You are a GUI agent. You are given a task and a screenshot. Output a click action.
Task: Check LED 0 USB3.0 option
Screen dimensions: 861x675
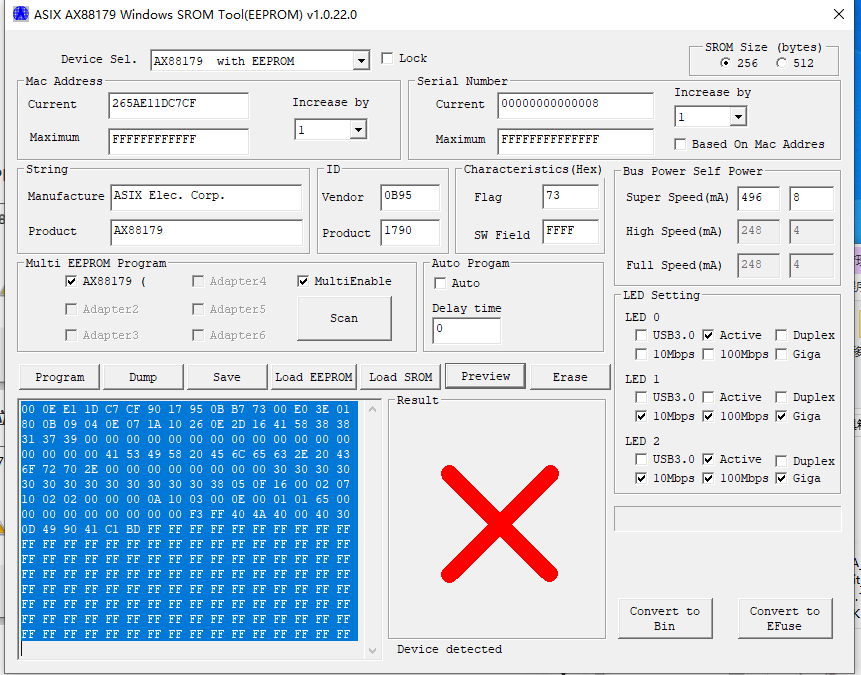641,335
